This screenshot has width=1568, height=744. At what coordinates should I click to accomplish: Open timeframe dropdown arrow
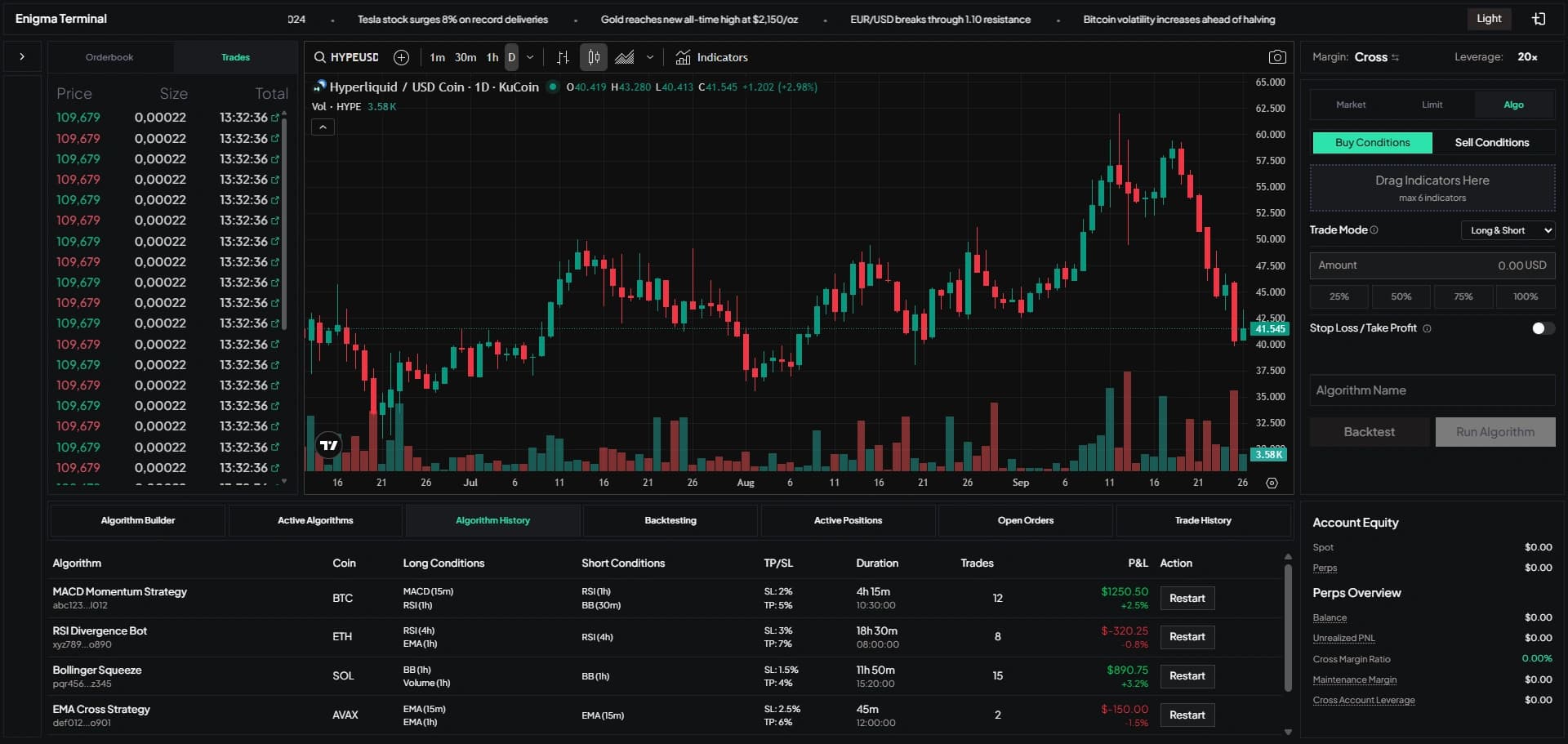pos(530,57)
